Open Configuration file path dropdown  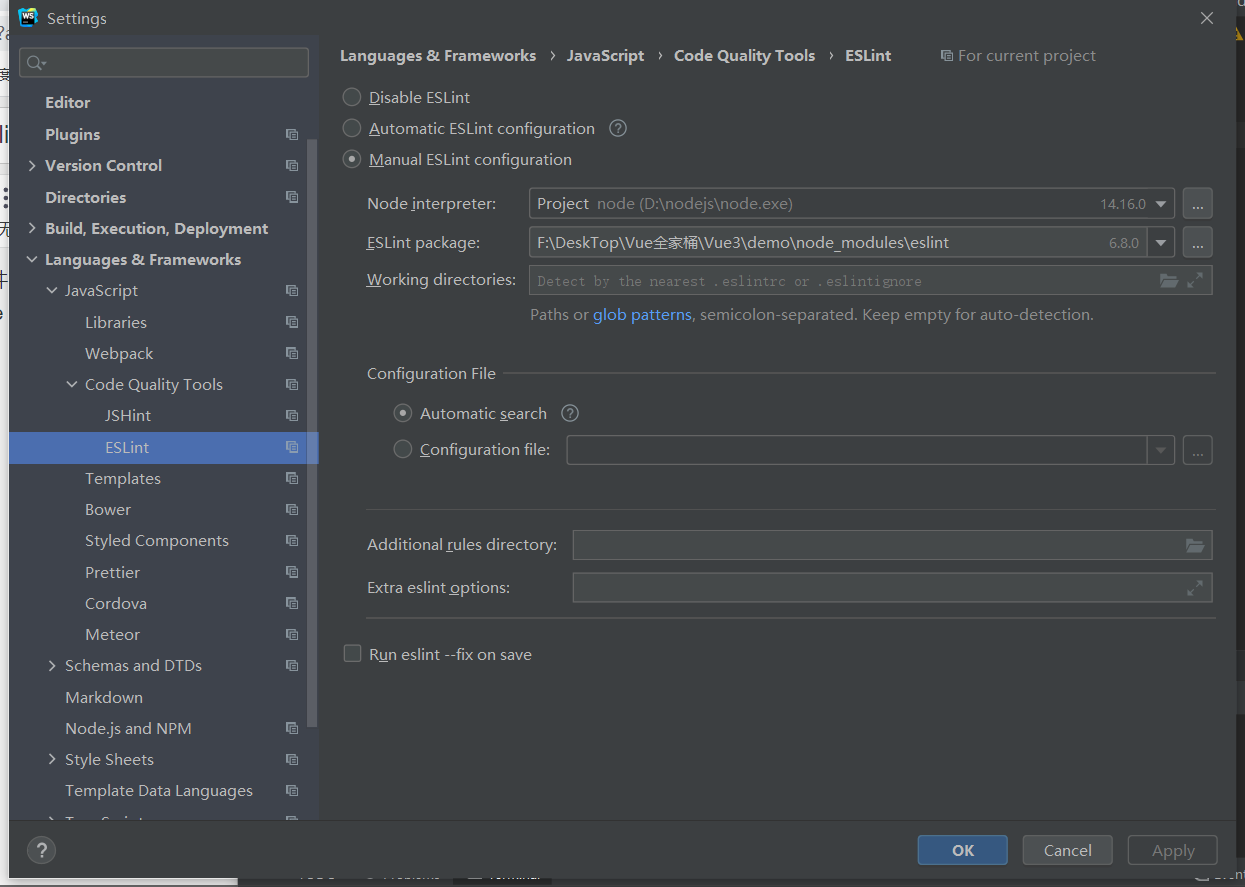coord(1161,450)
